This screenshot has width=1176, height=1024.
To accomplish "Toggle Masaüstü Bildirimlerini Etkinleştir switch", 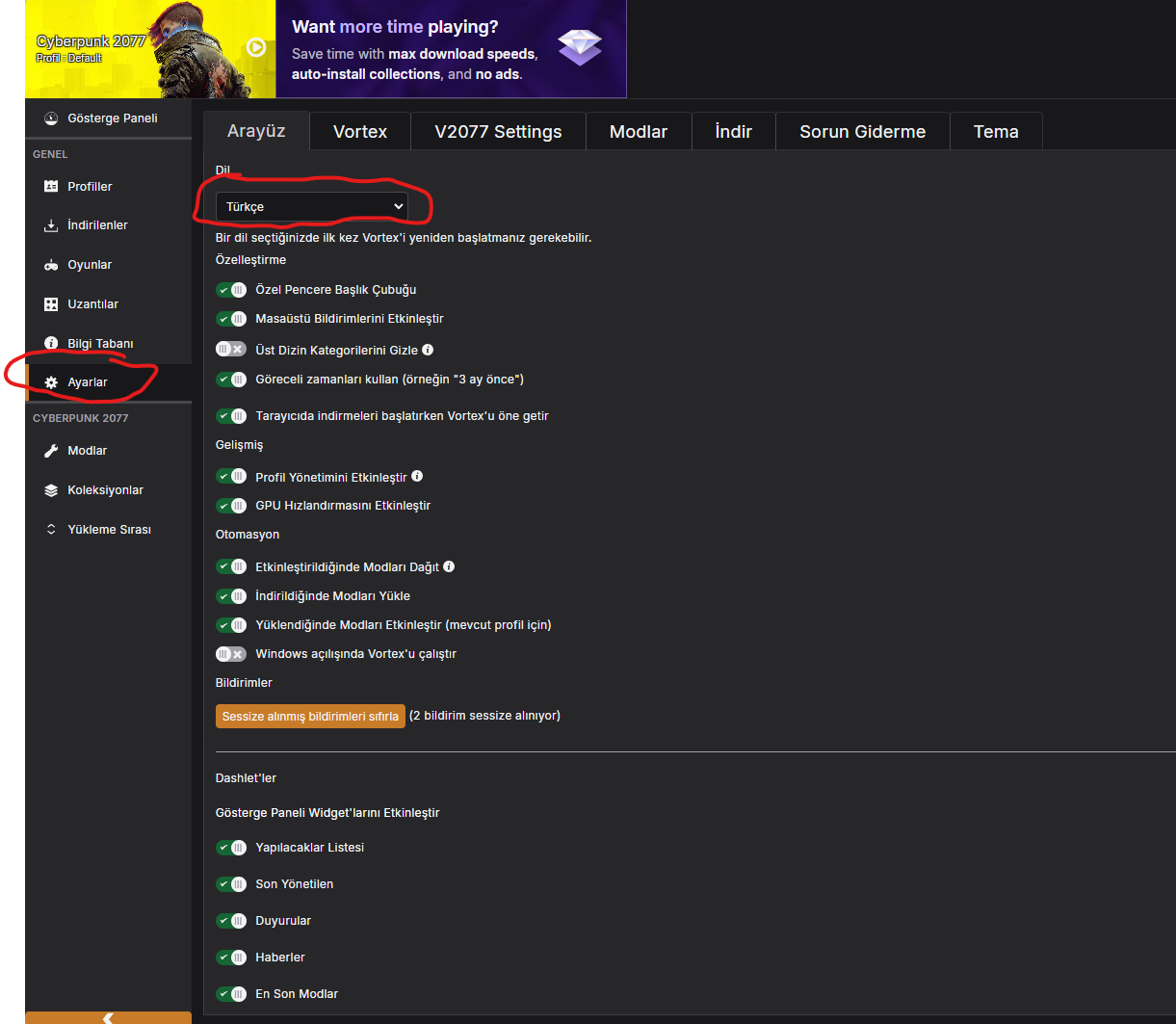I will (x=231, y=319).
